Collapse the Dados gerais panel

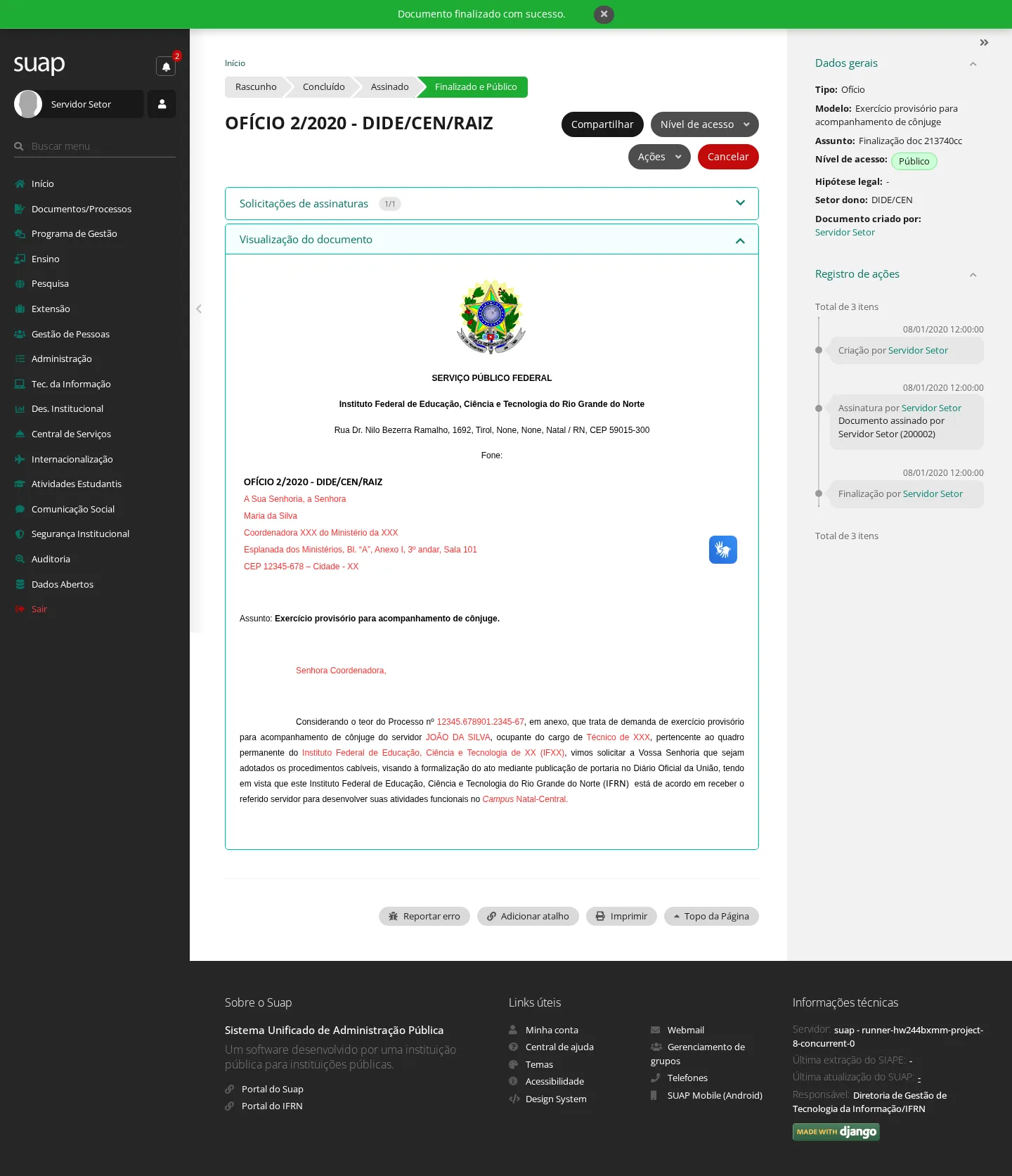[973, 64]
